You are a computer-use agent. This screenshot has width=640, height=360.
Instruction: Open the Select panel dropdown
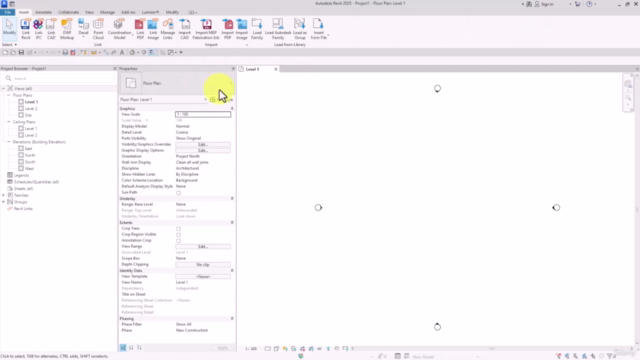click(x=9, y=44)
